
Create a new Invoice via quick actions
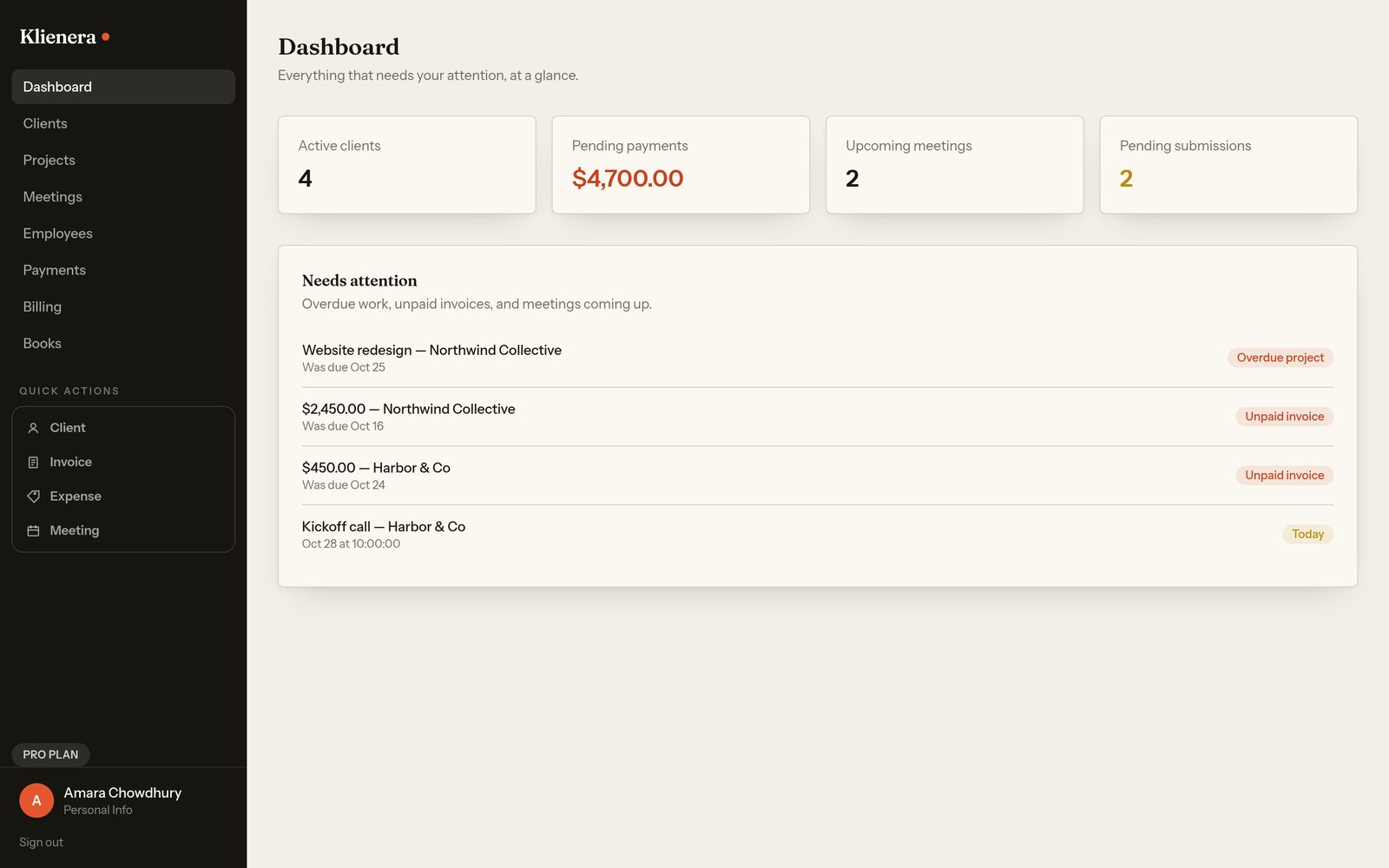pyautogui.click(x=123, y=462)
